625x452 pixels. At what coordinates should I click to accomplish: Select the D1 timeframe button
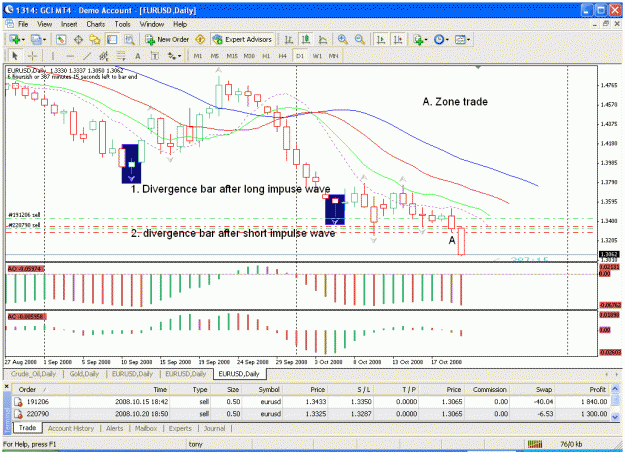pyautogui.click(x=300, y=56)
